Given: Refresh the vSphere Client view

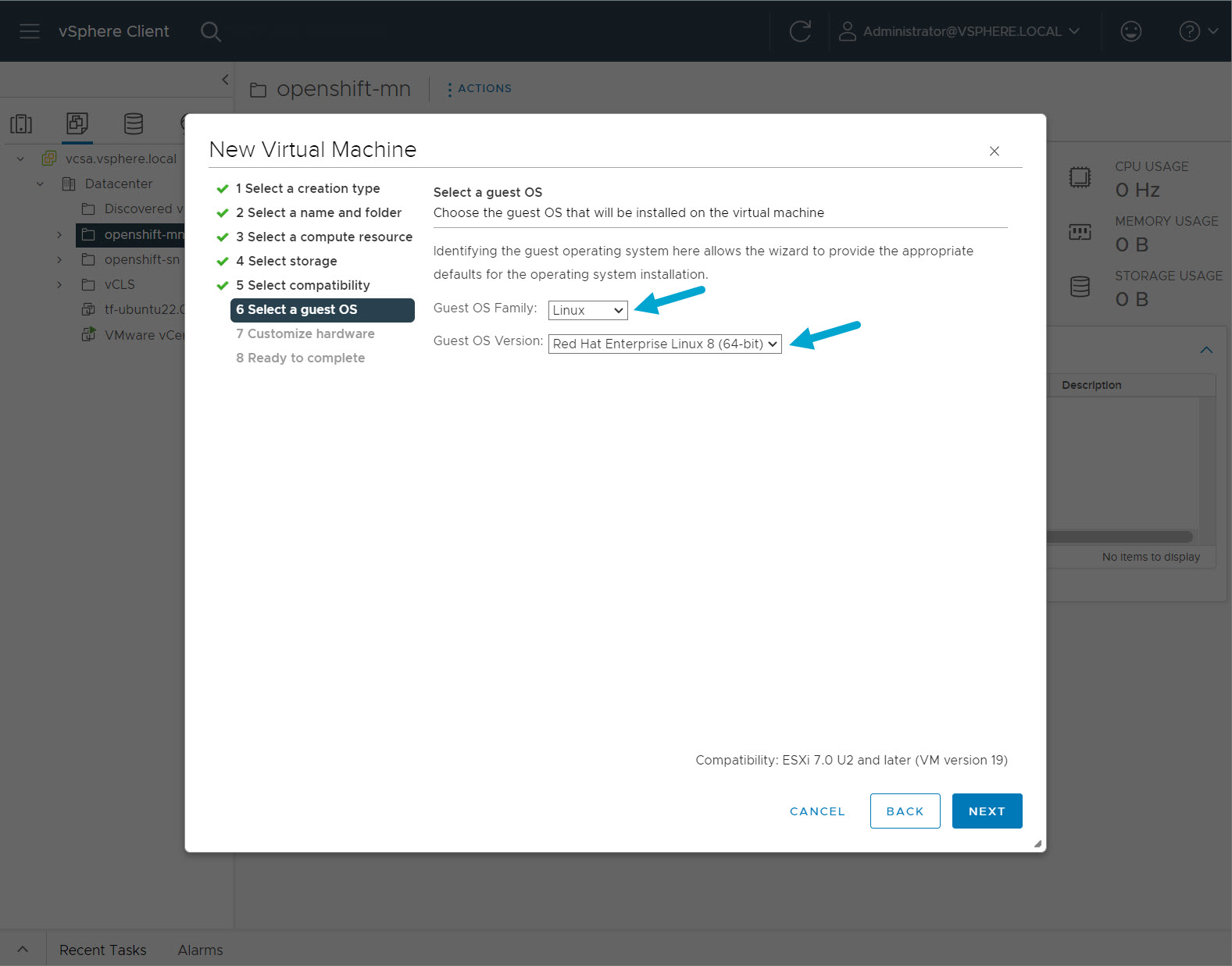Looking at the screenshot, I should point(800,31).
